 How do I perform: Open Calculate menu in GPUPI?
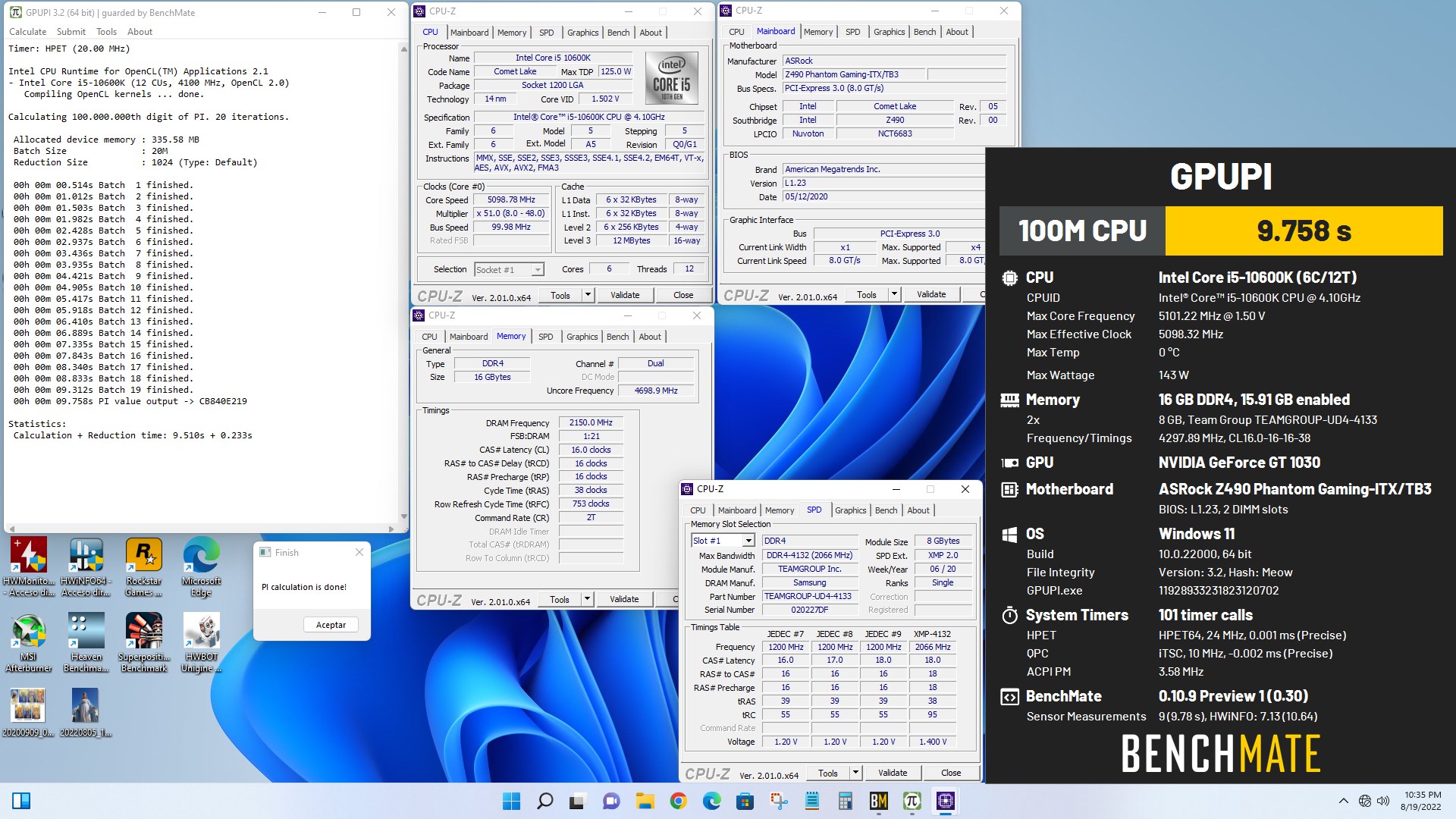point(27,32)
